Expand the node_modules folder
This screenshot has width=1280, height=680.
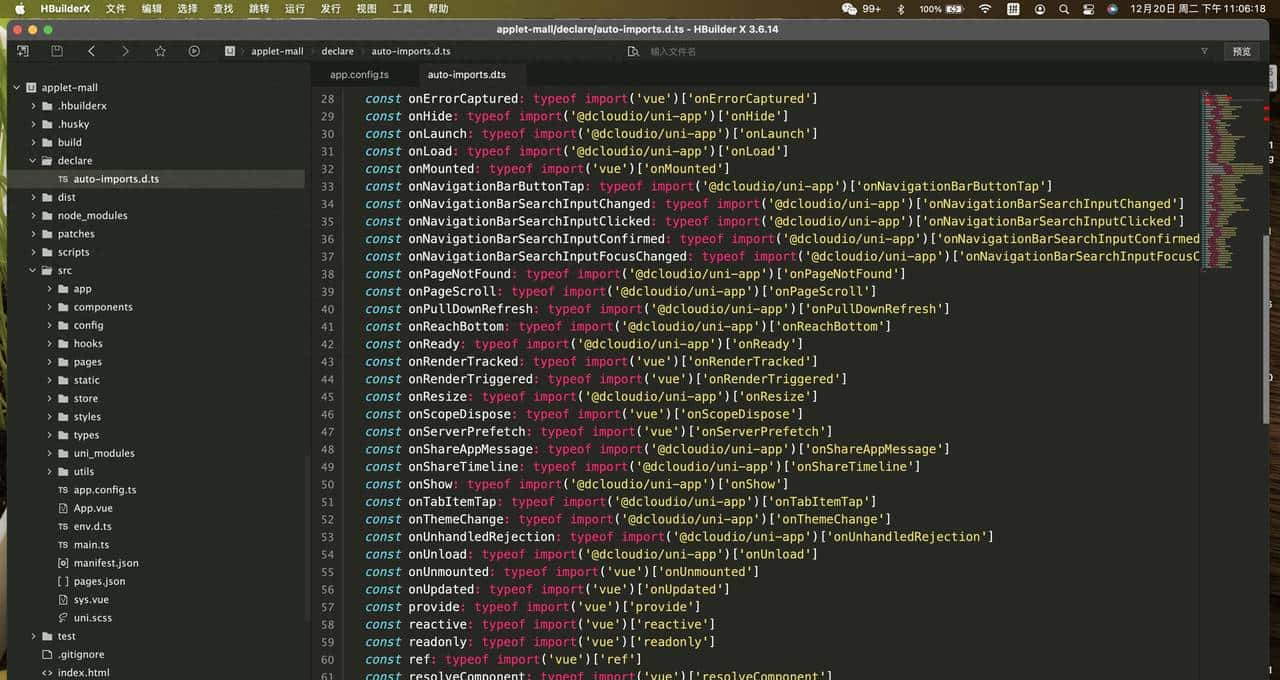click(34, 216)
